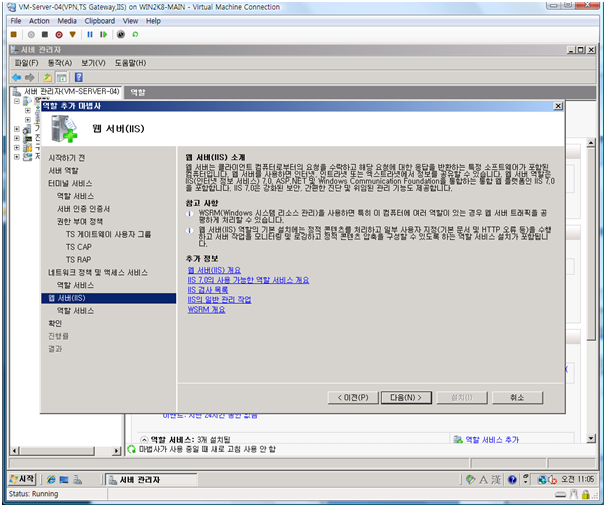Screen dimensions: 606x507
Task: Click the red Shut Down VM icon
Action: (59, 34)
